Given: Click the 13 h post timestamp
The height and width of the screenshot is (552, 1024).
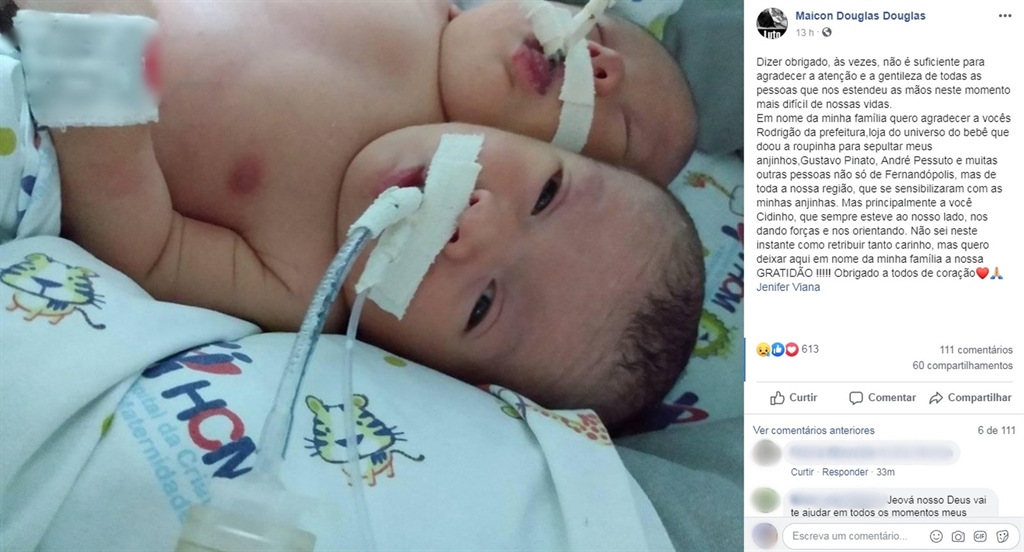Looking at the screenshot, I should tap(805, 32).
